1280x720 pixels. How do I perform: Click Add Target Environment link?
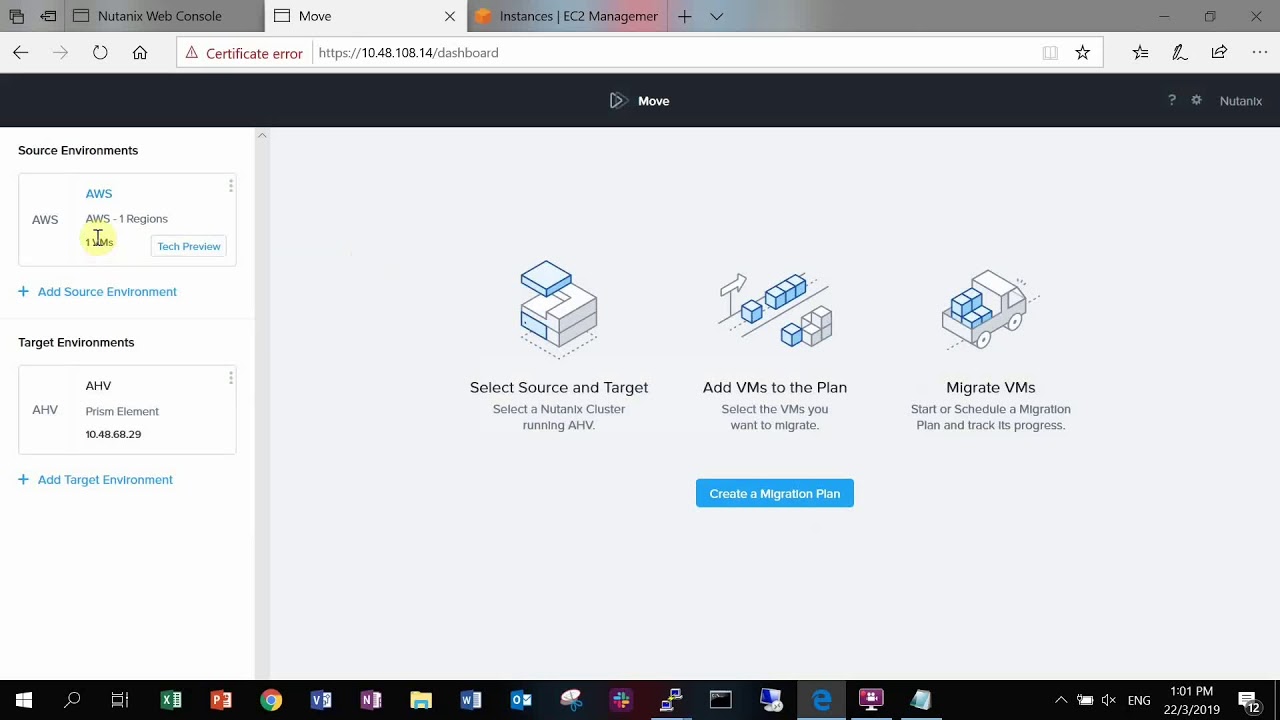(x=105, y=479)
